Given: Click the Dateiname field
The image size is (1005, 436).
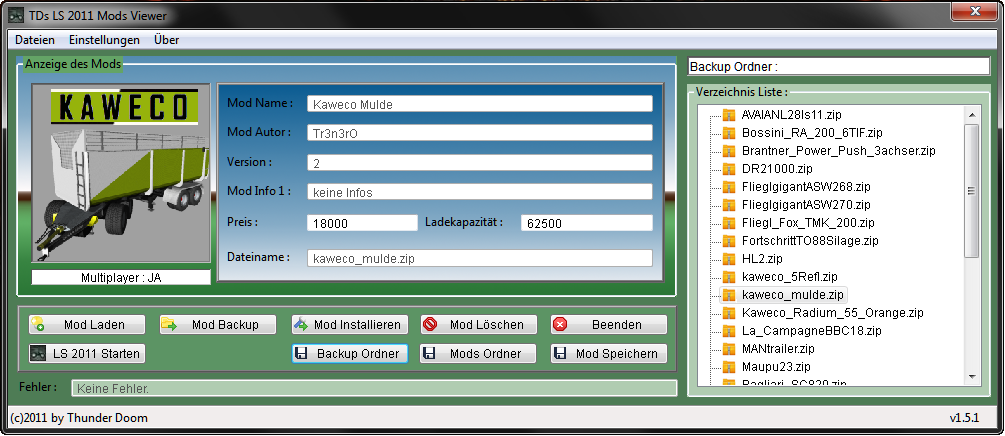Looking at the screenshot, I should coord(479,258).
